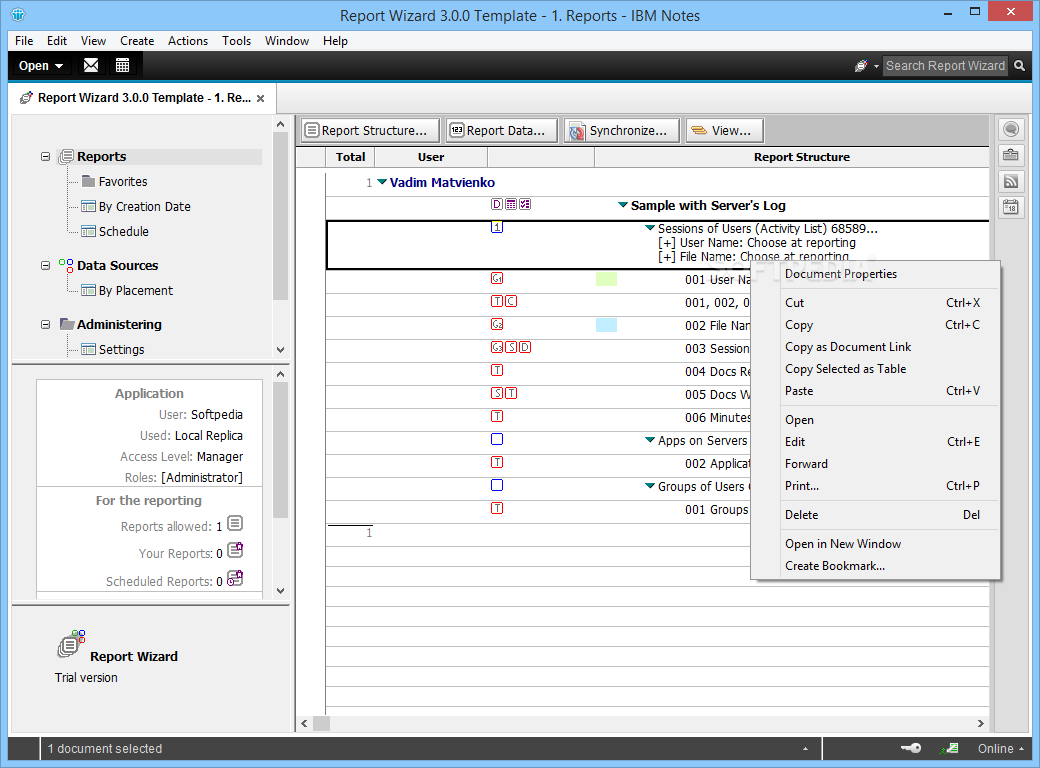The height and width of the screenshot is (768, 1040).
Task: Open the Actions menu
Action: [x=188, y=40]
